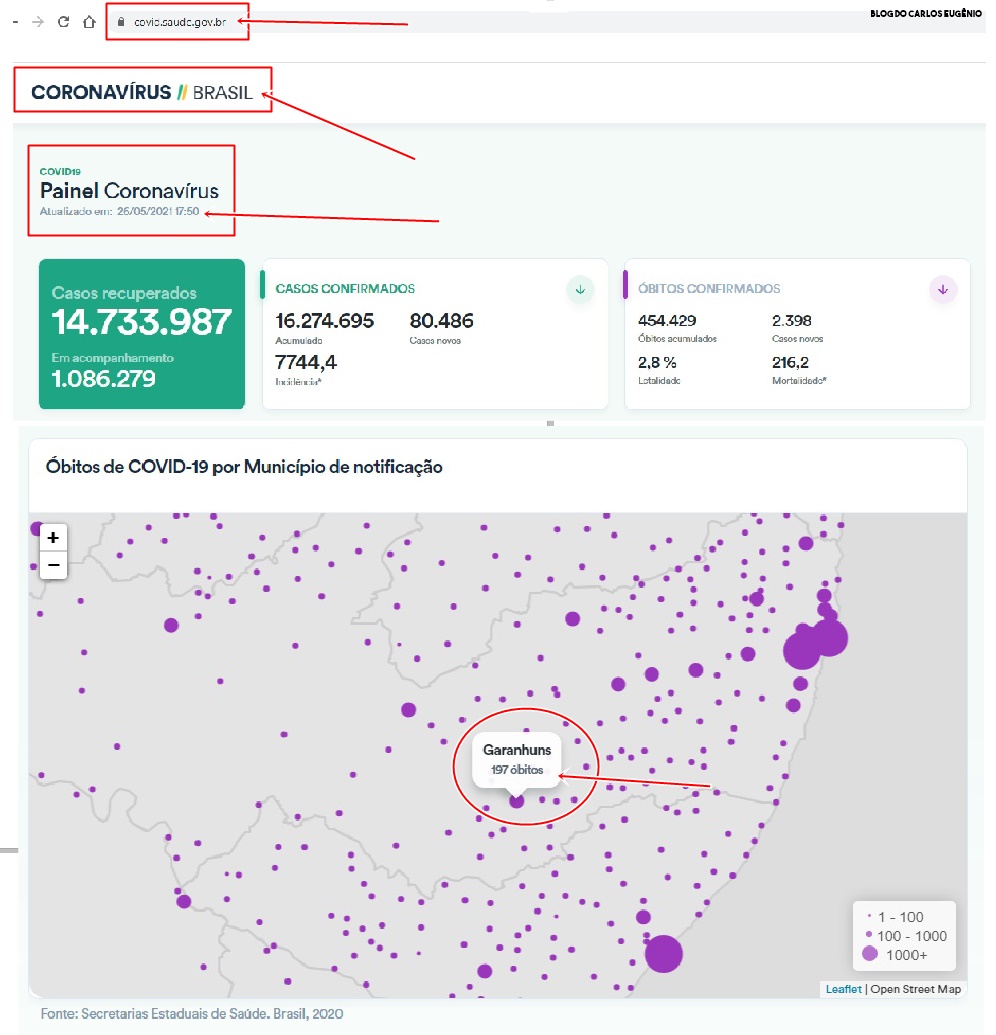Click the largest marker at map bottom
Screen dimensions: 996x1035
663,953
